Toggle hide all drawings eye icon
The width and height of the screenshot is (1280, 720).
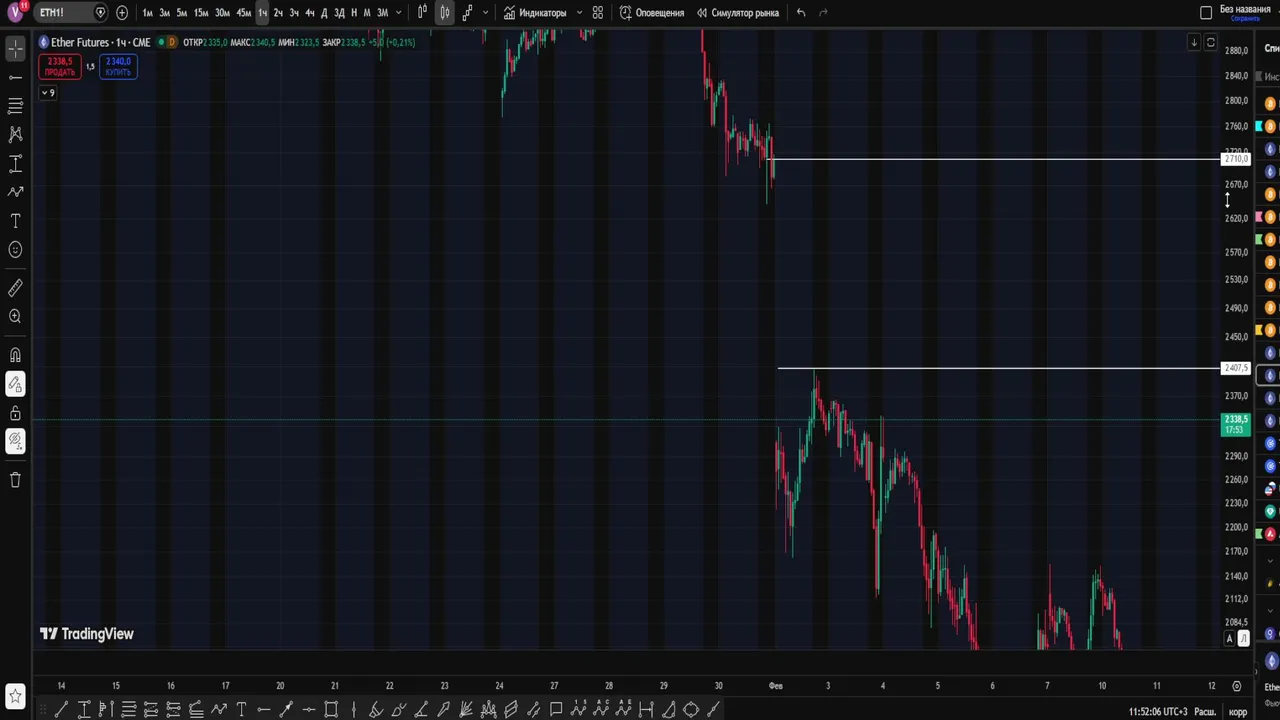click(15, 440)
